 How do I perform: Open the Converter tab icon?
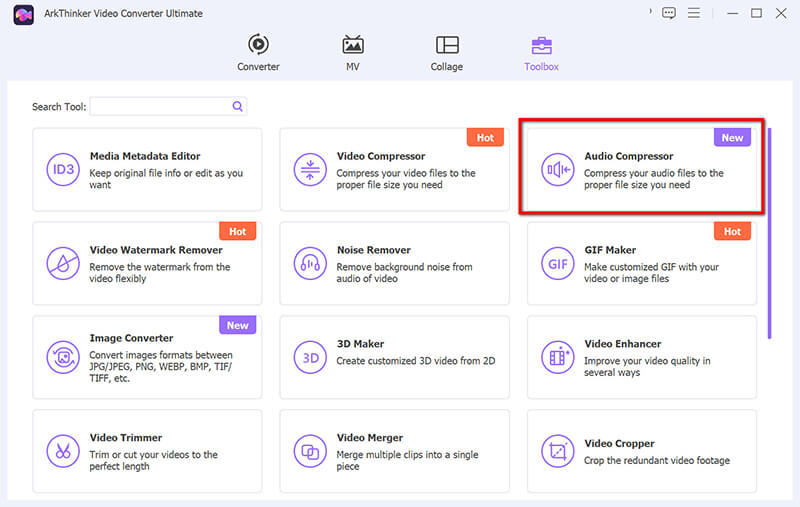(258, 44)
